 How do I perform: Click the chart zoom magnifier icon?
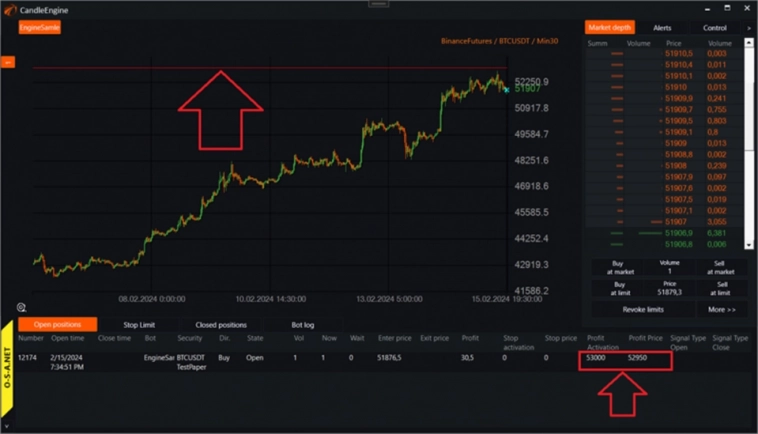pos(21,307)
